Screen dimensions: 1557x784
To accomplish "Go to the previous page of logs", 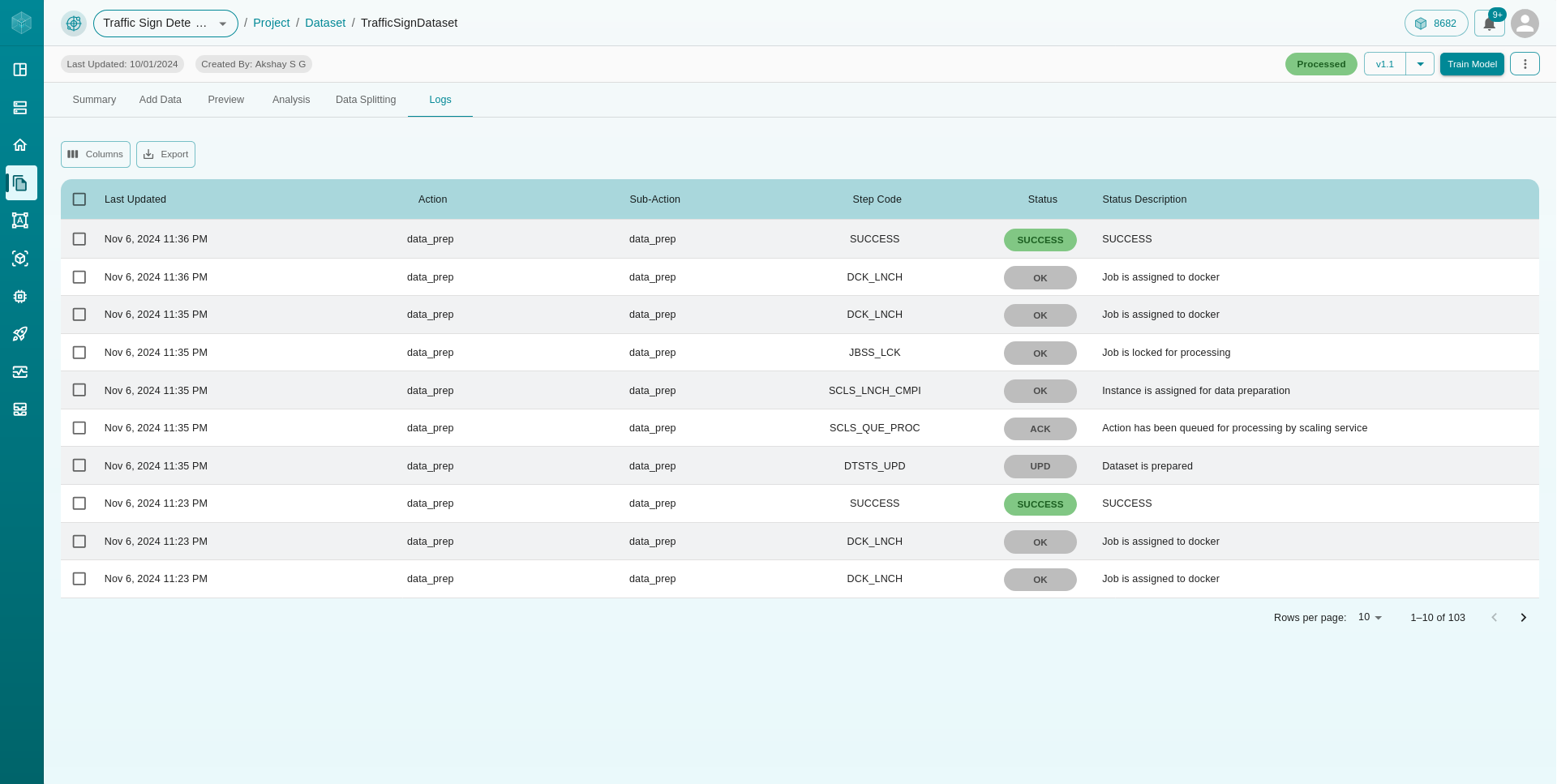I will coord(1494,618).
